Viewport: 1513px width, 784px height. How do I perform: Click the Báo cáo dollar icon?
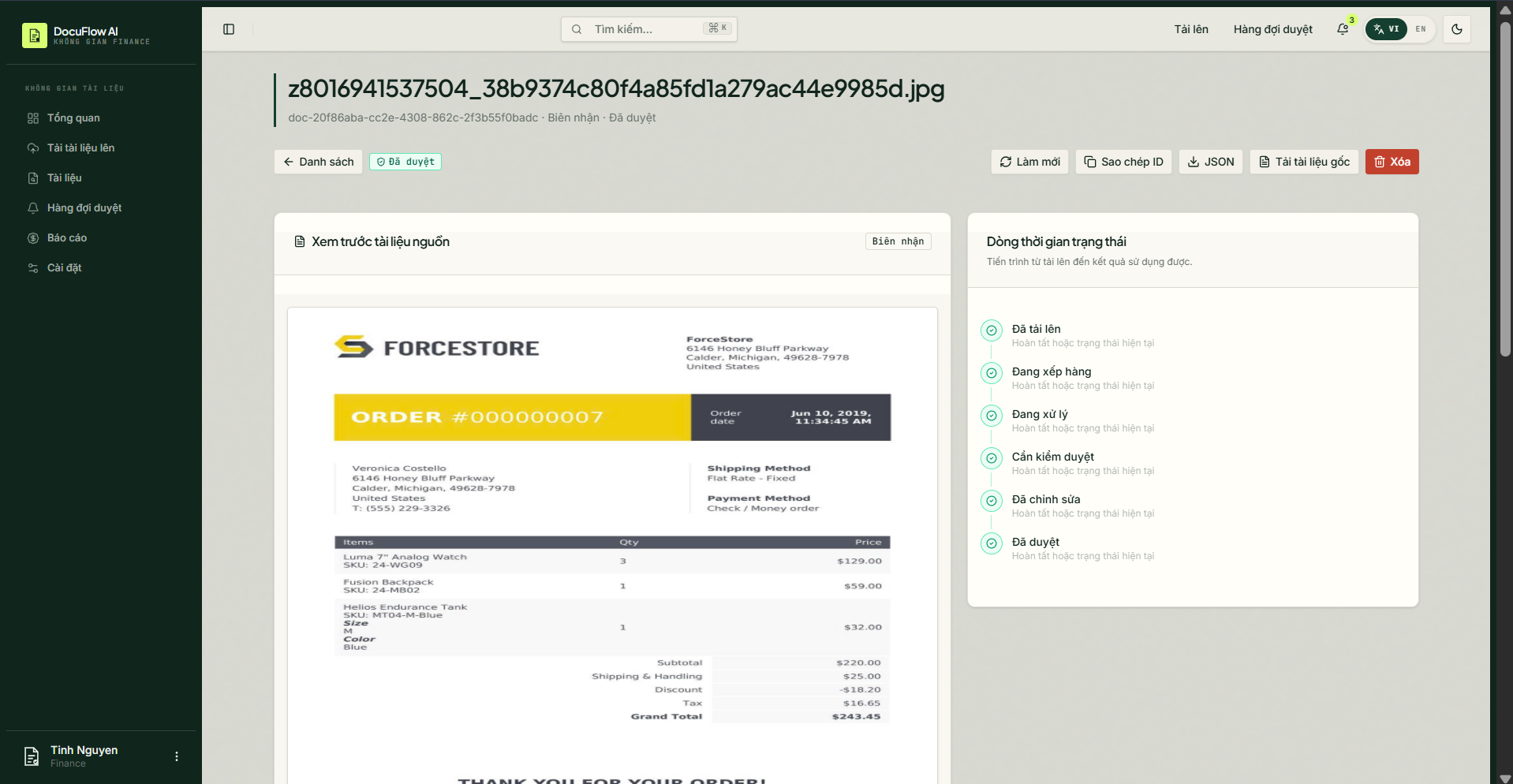pos(33,238)
